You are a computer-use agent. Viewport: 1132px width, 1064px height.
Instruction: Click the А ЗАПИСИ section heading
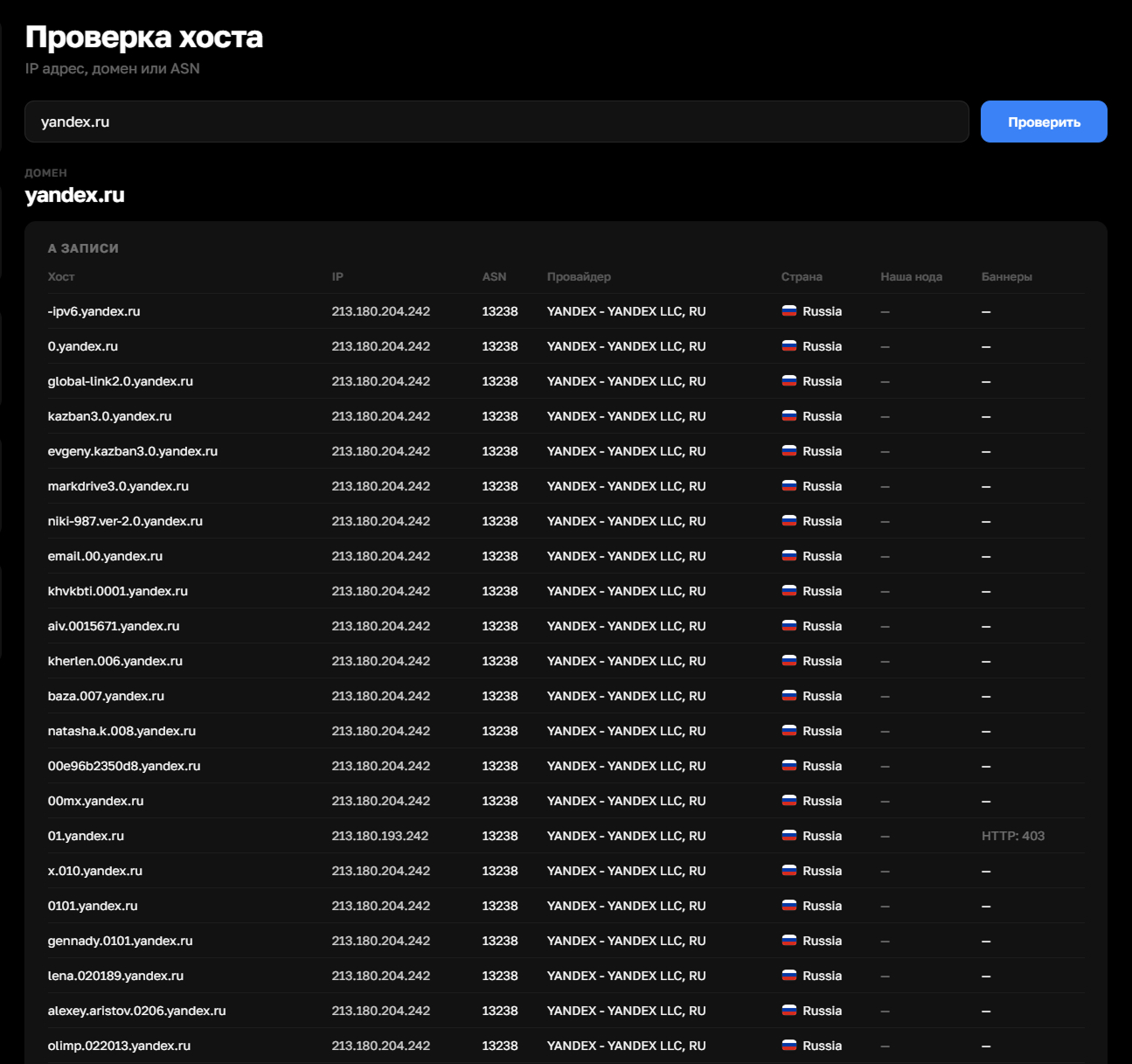pyautogui.click(x=83, y=248)
